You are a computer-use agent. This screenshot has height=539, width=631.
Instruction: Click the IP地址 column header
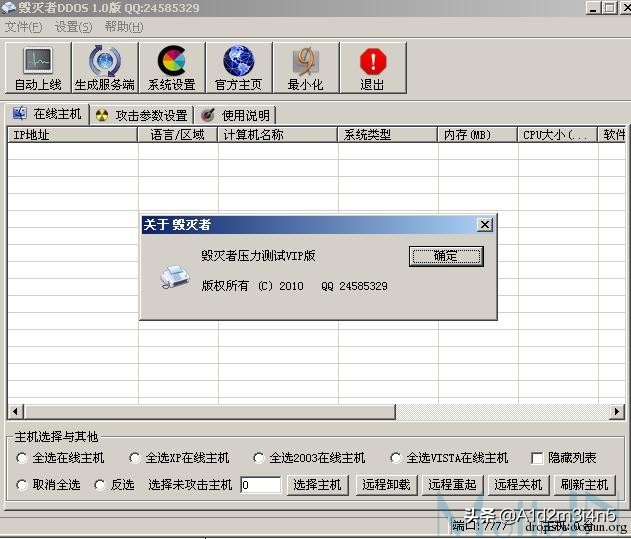[x=72, y=135]
